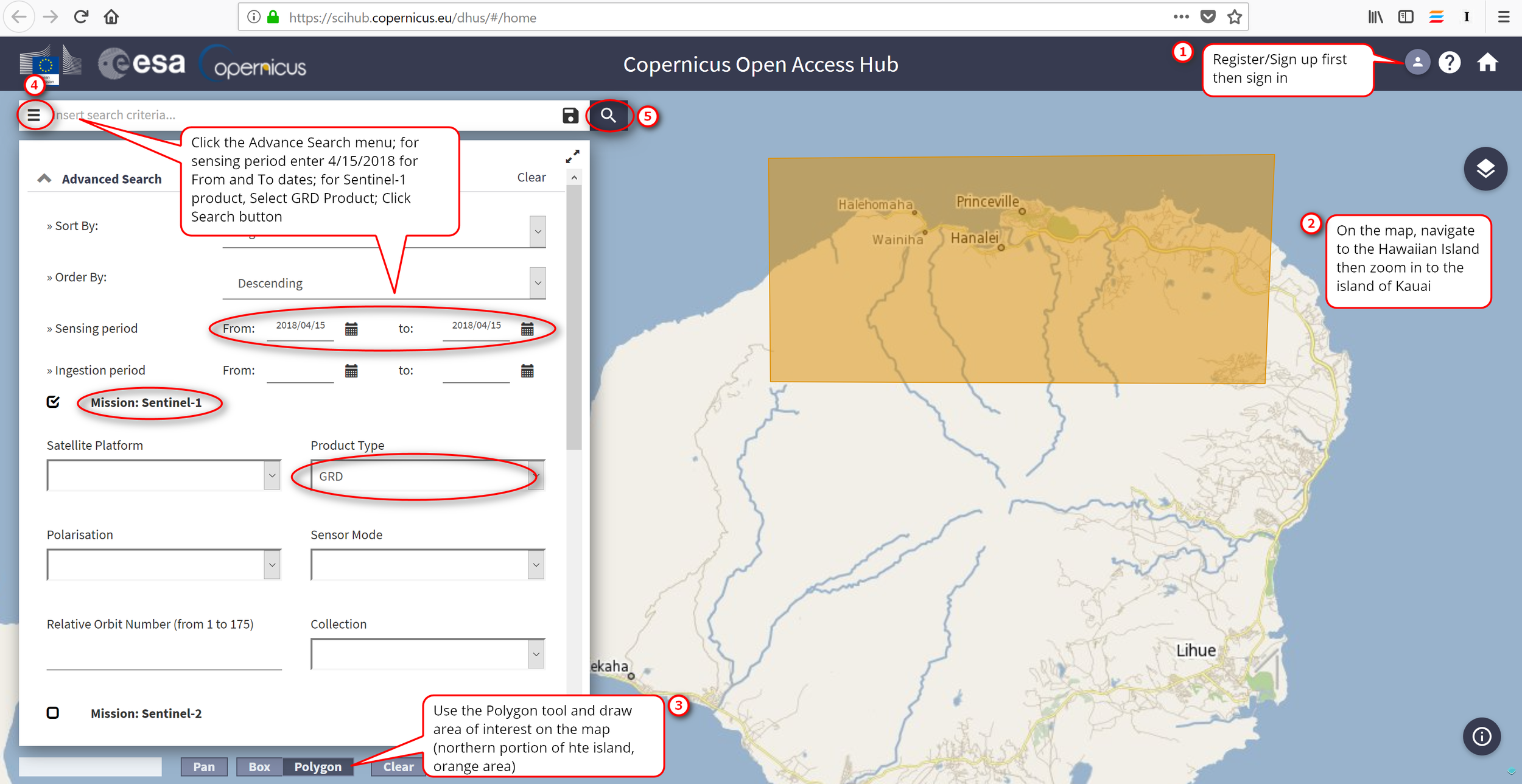Open the Firefox hamburger menu

point(1504,17)
